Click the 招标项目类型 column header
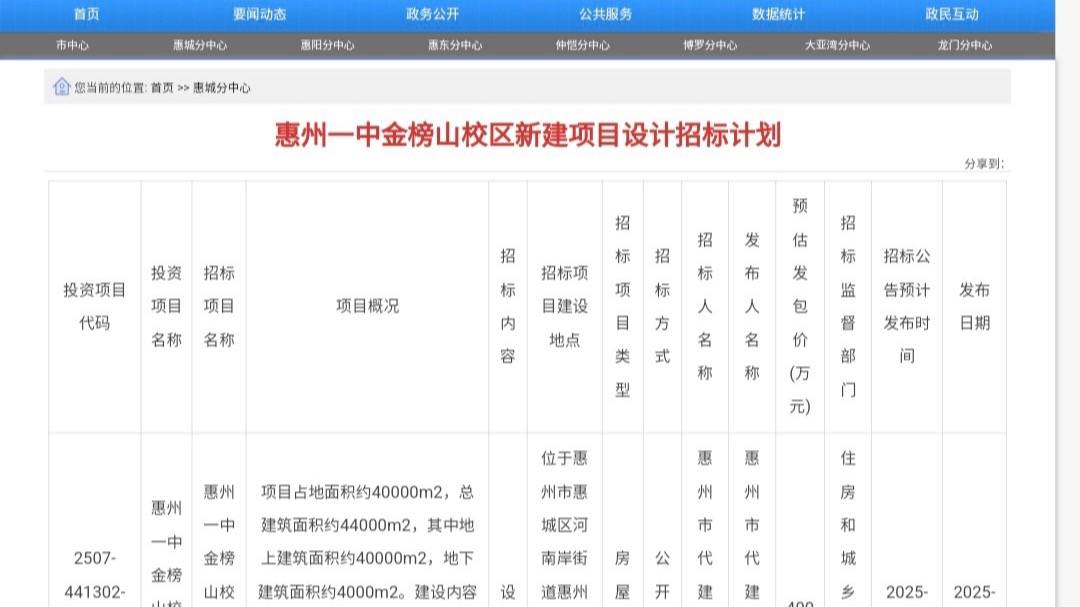This screenshot has width=1080, height=607. [x=623, y=307]
